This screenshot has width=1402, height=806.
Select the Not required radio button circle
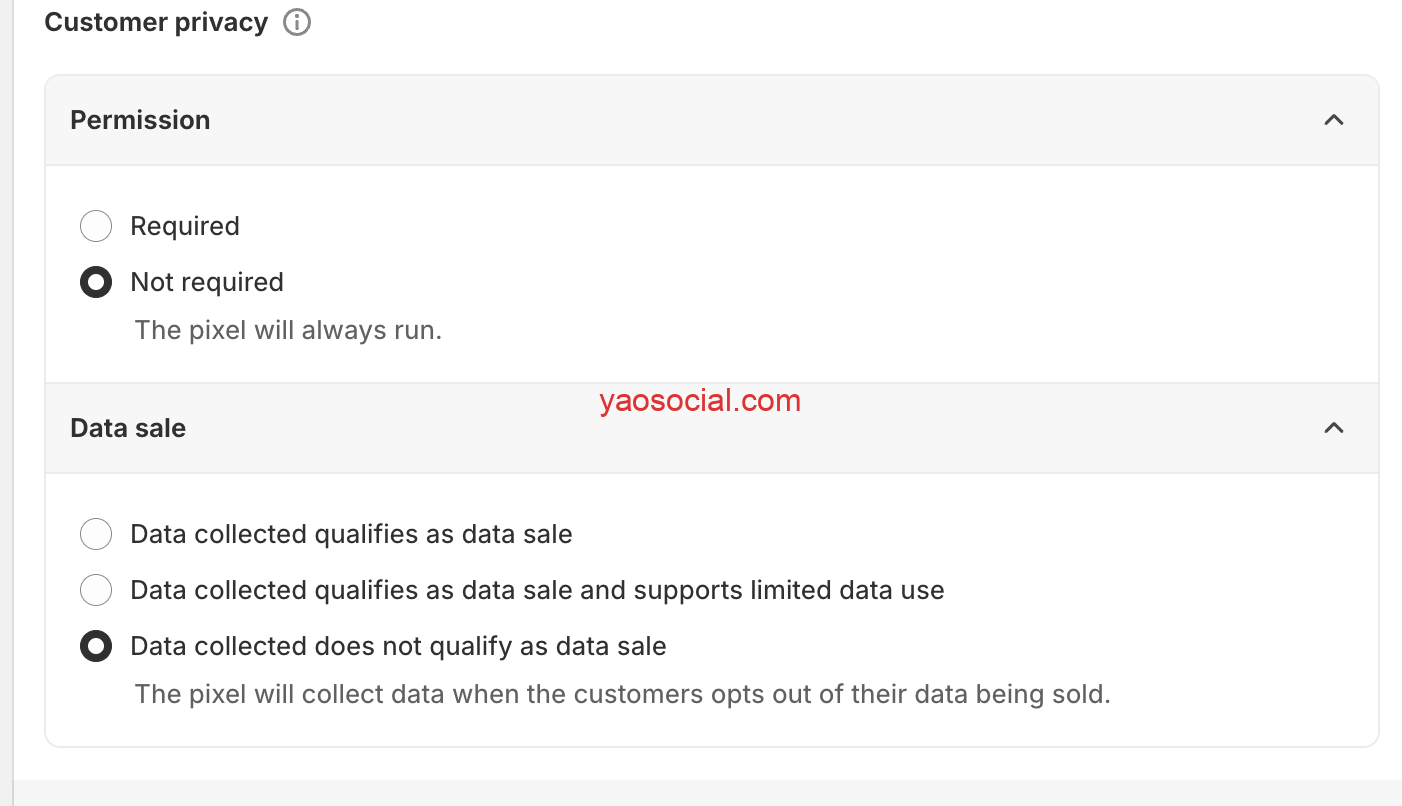96,283
